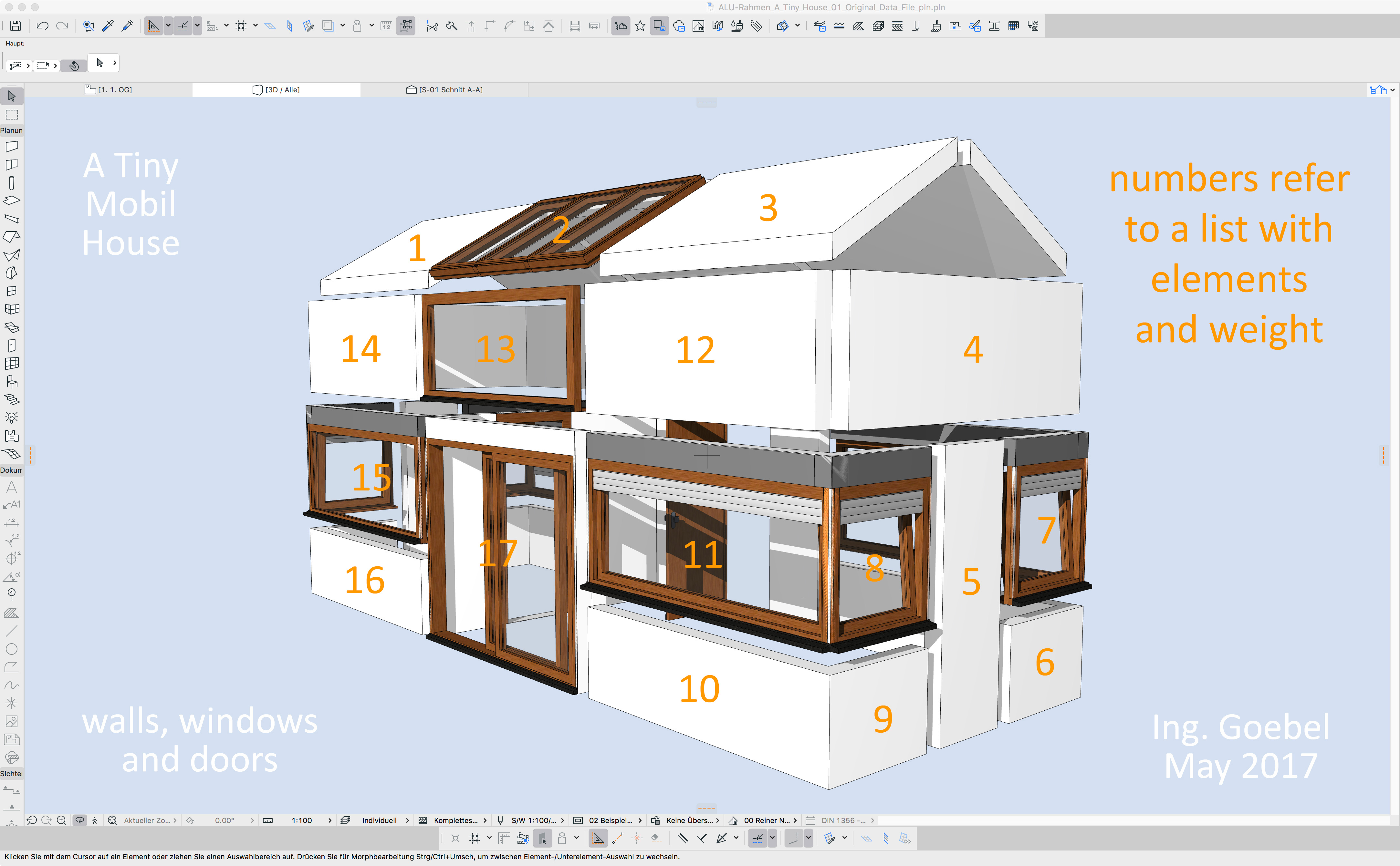Viewport: 1400px width, 866px height.
Task: Click the scissors split tool icon
Action: coord(432,26)
